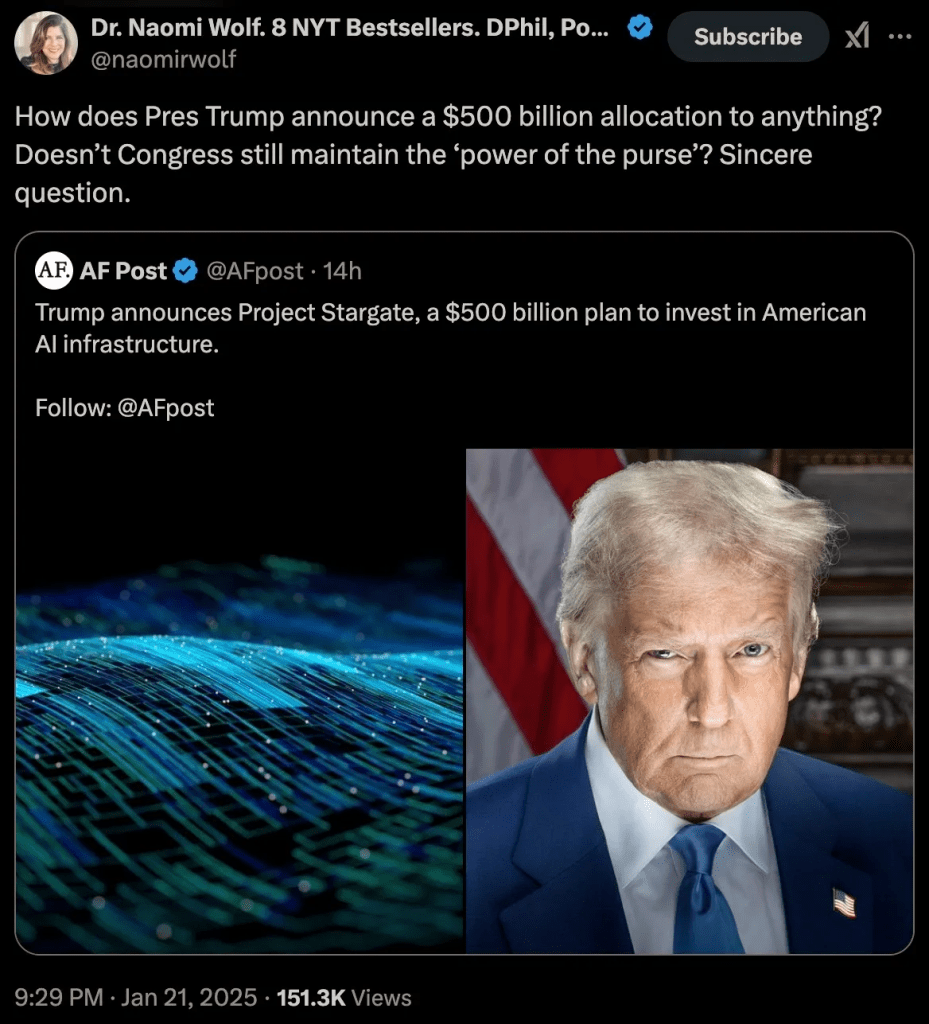
Task: Click the American flag lapel pin in photo
Action: click(x=843, y=903)
